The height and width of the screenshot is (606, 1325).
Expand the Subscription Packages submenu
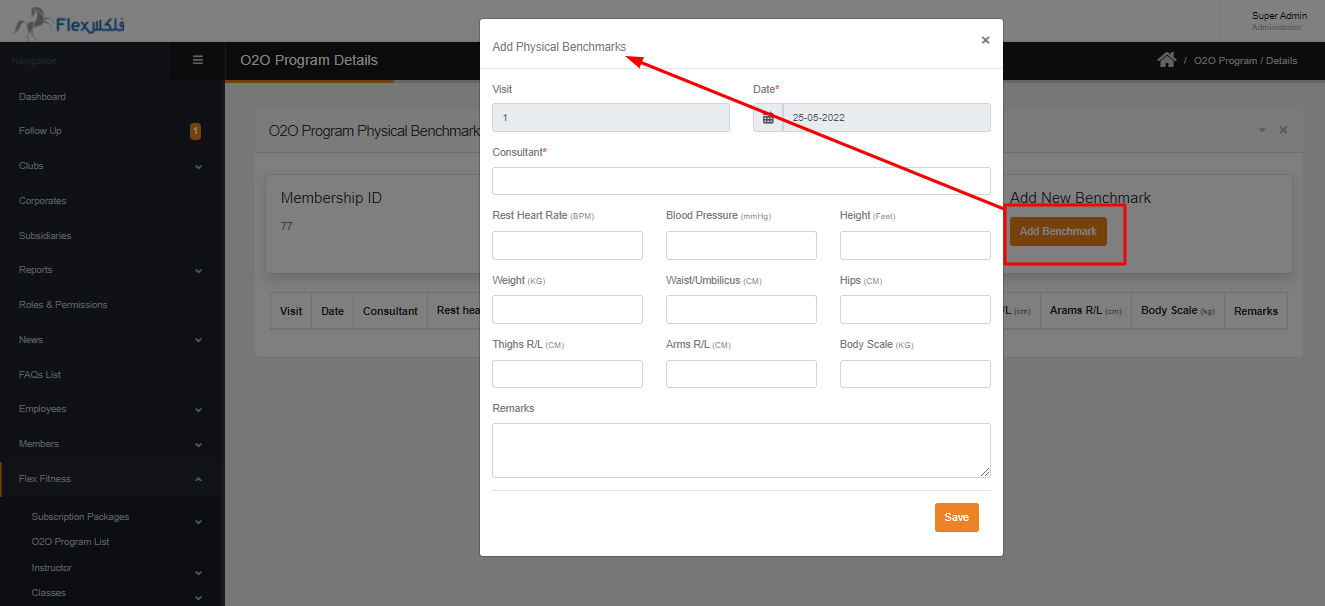pyautogui.click(x=198, y=521)
